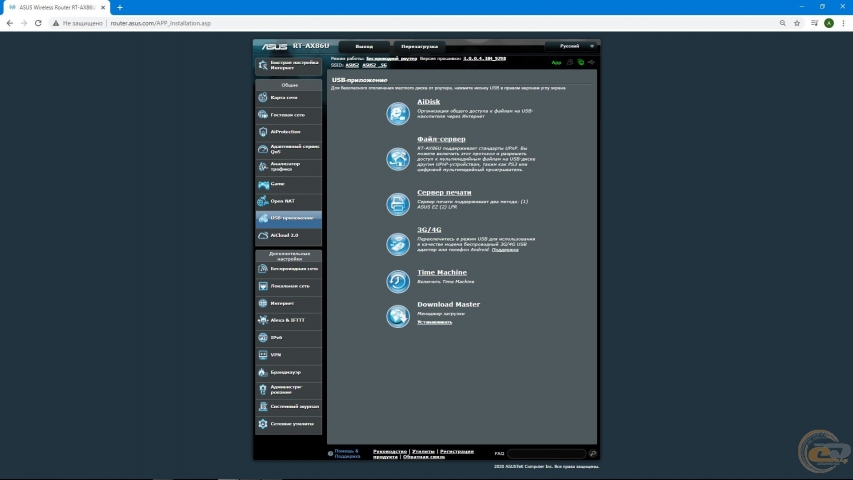Open the 3G/4G title link
Screen dimensions: 853x480
click(x=429, y=230)
